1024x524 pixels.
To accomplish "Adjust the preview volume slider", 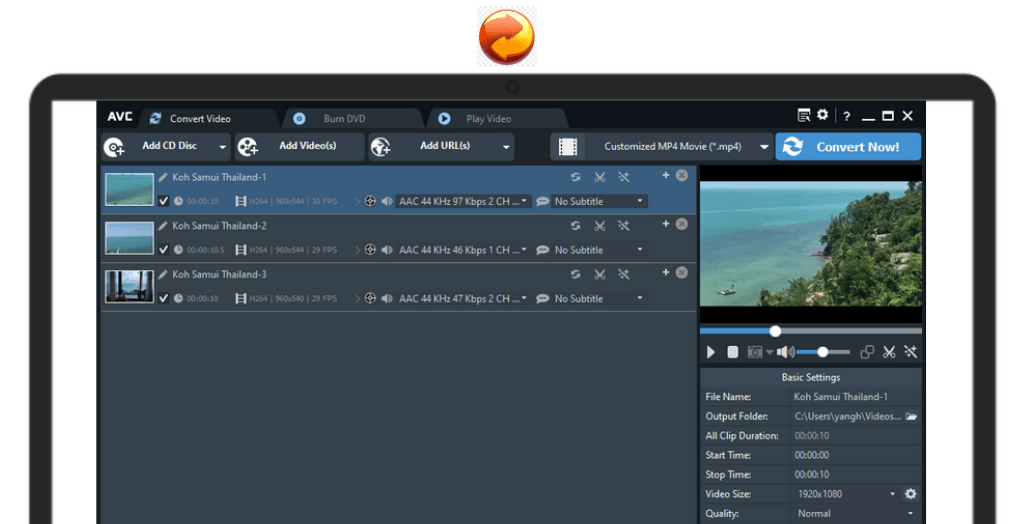I will point(824,352).
